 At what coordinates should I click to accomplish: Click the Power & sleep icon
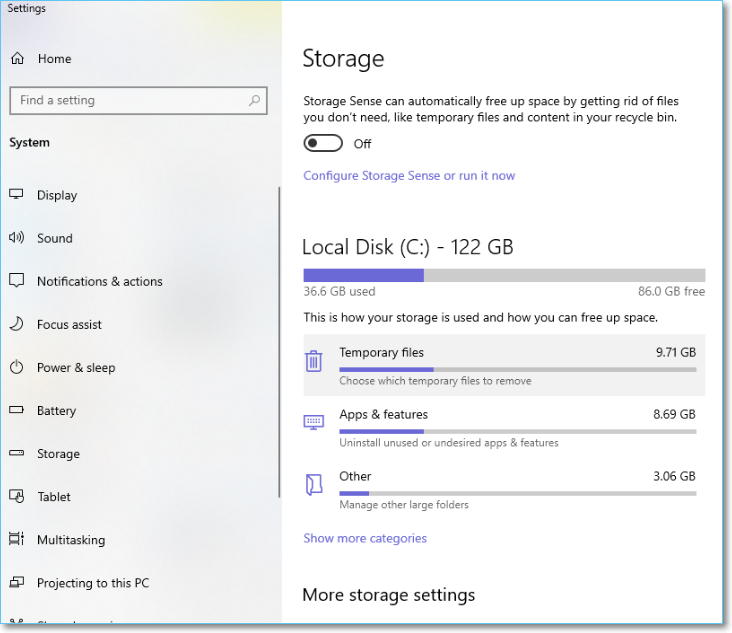pos(17,367)
